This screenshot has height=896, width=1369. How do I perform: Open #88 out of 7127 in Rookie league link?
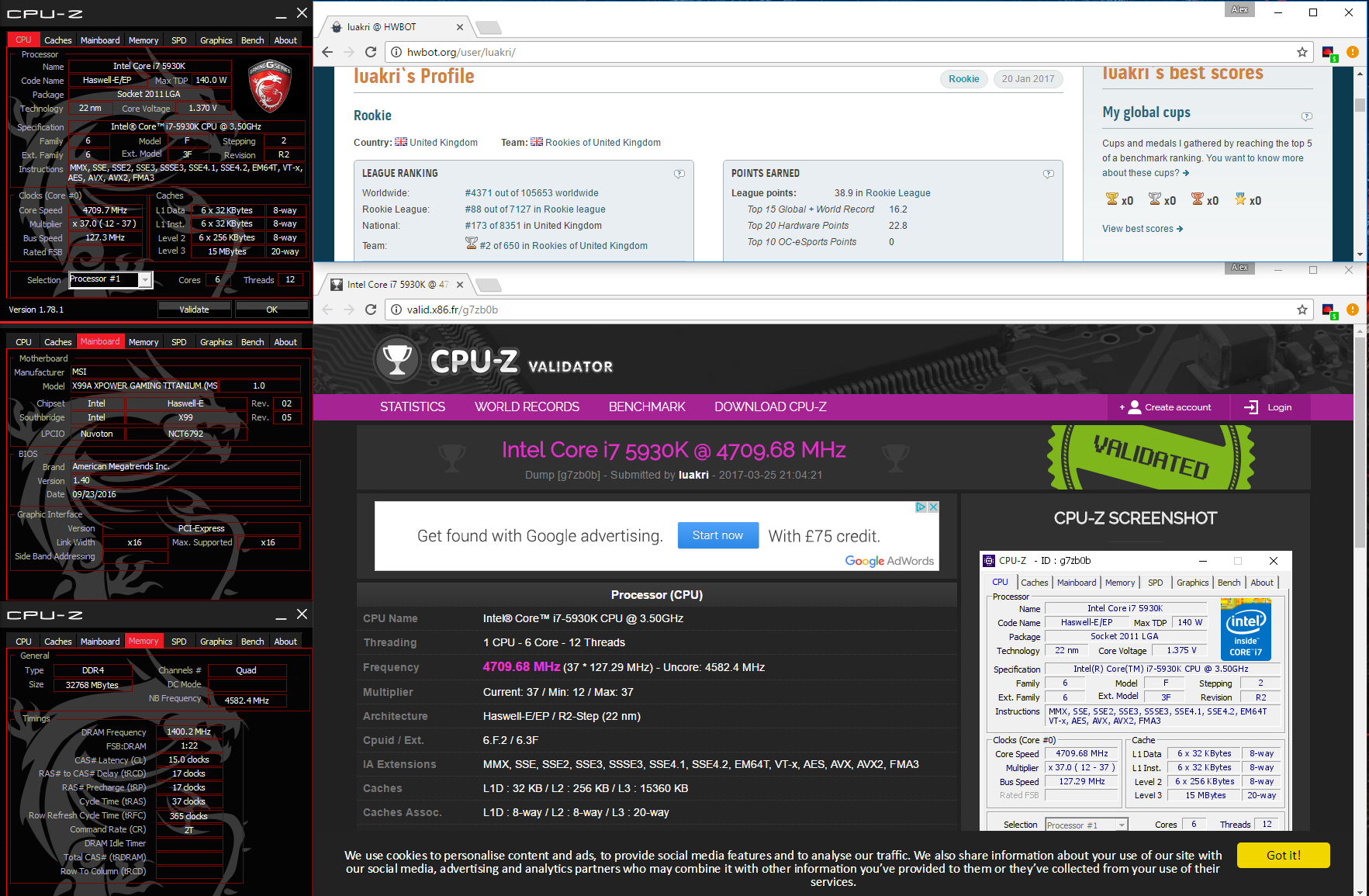[535, 209]
